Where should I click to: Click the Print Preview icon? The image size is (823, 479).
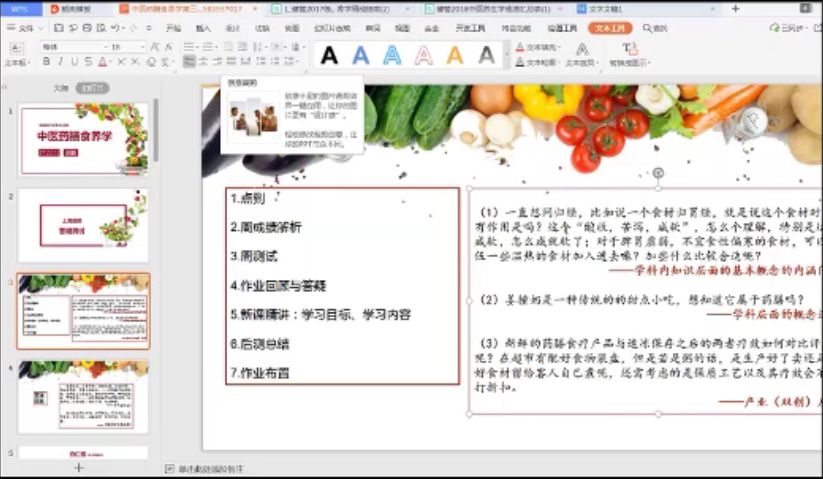(x=101, y=28)
